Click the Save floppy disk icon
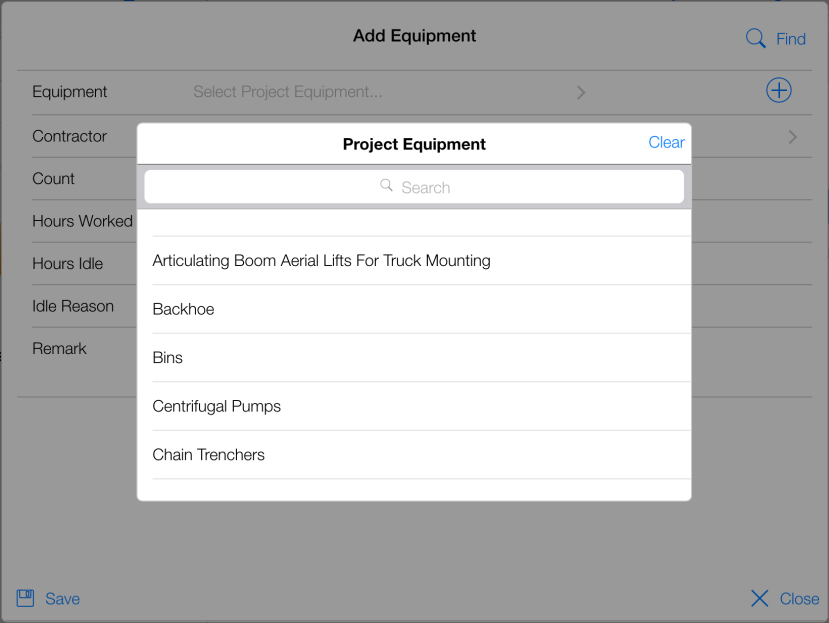Image resolution: width=829 pixels, height=623 pixels. [x=25, y=598]
